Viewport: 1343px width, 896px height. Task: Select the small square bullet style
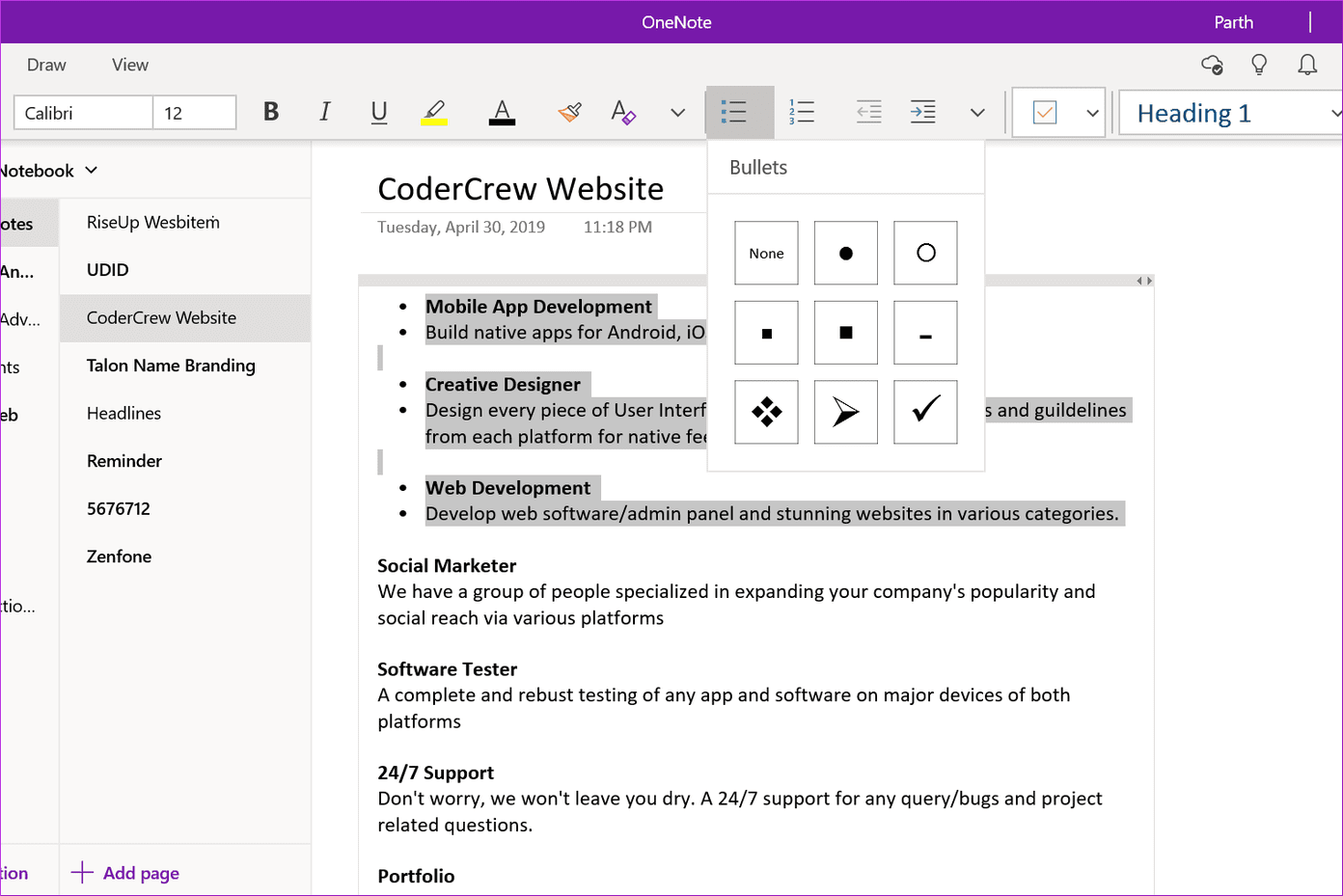tap(766, 333)
